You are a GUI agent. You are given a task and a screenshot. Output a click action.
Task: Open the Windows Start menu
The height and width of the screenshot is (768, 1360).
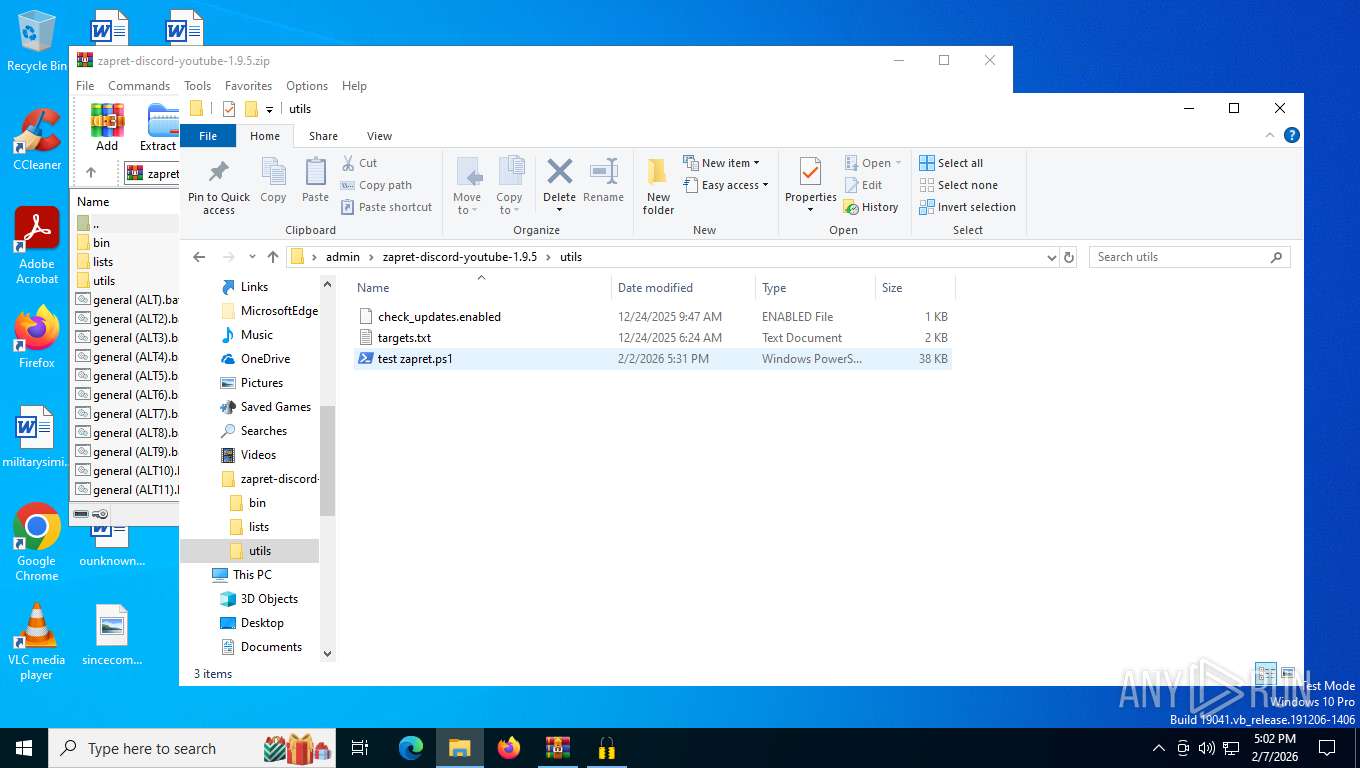[24, 748]
